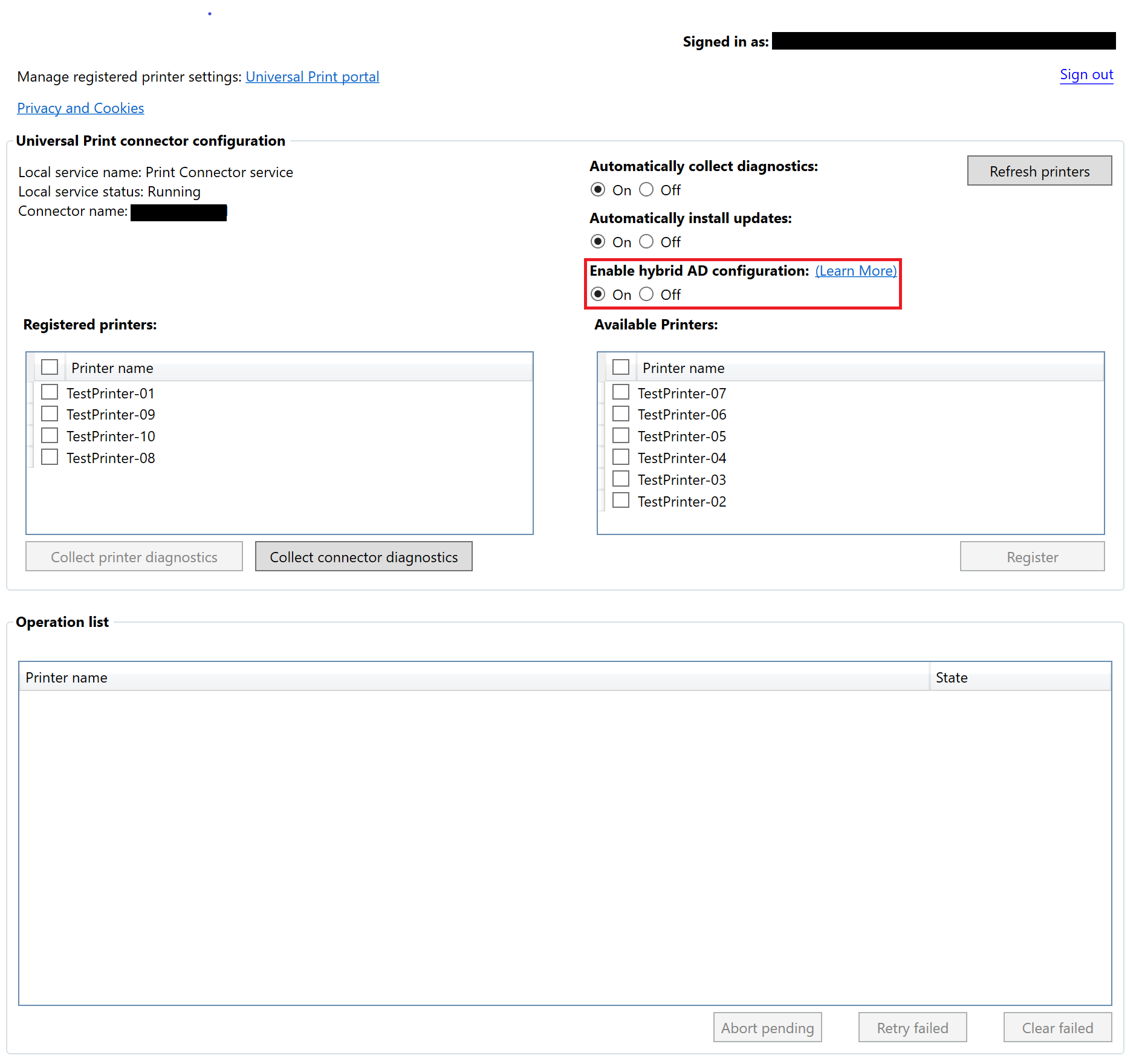Click the Clear failed button
Image resolution: width=1142 pixels, height=1064 pixels.
coord(1057,1028)
